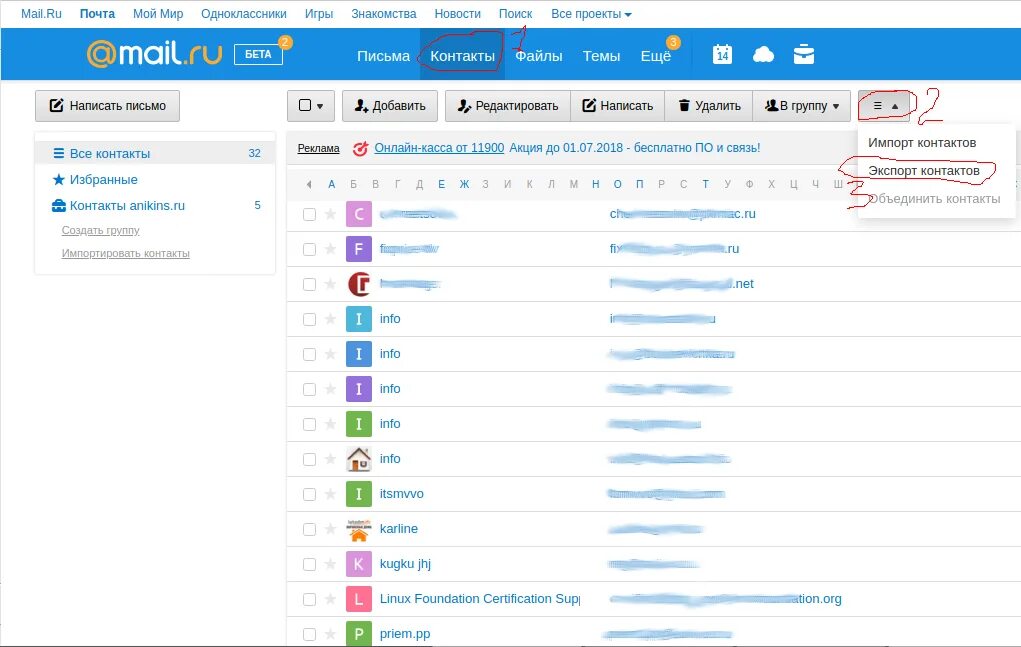Click the Написать письмо button
The image size is (1021, 647).
click(107, 105)
